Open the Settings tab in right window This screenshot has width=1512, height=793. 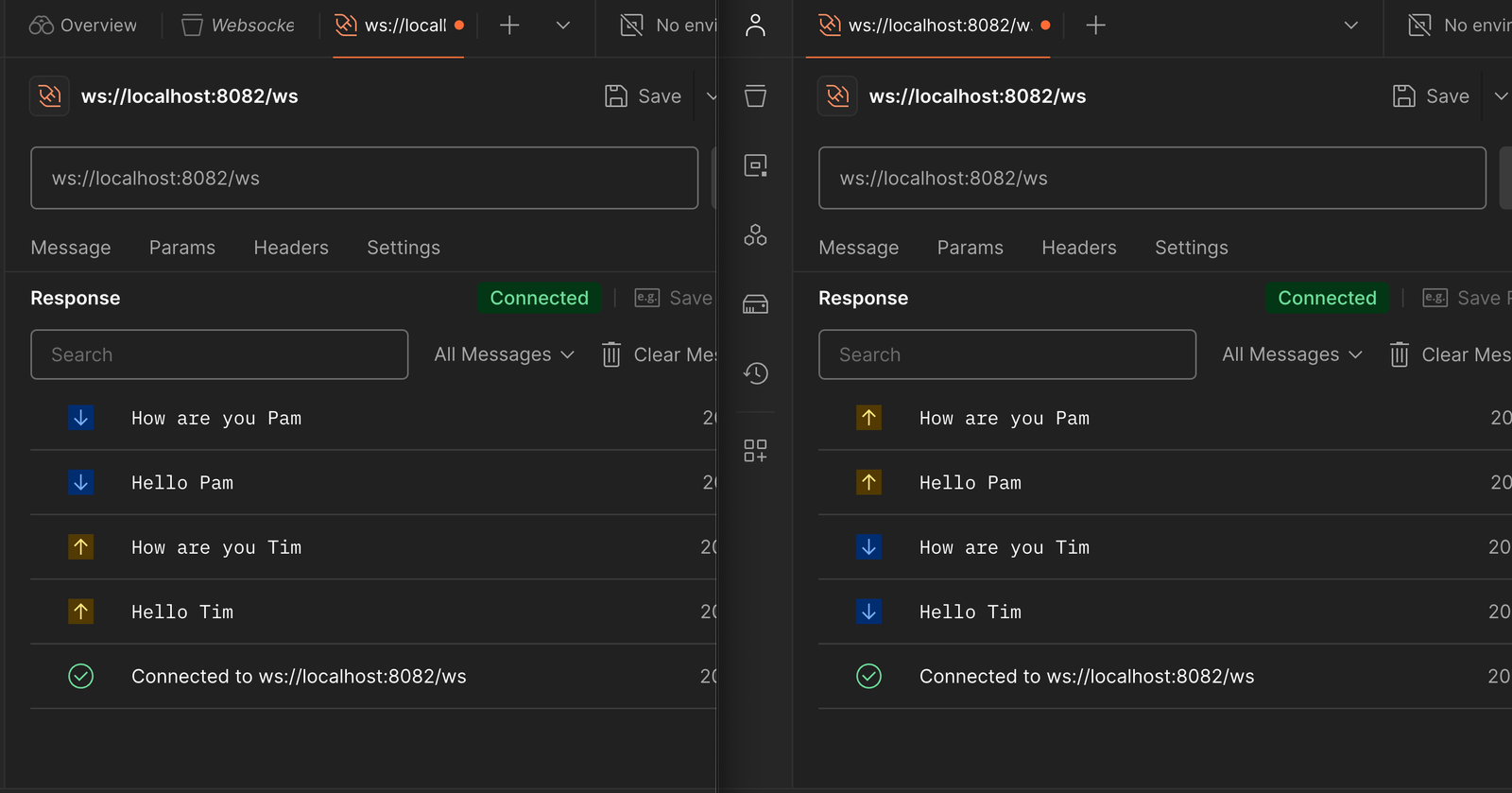pyautogui.click(x=1192, y=248)
